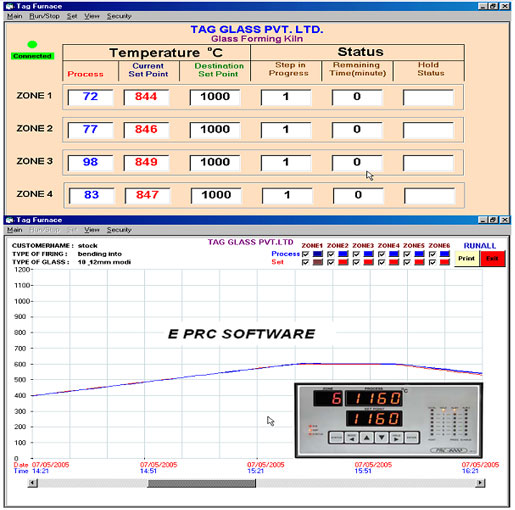This screenshot has width=515, height=510.
Task: Click the Zone 4 process temperature field showing 83
Action: pyautogui.click(x=92, y=196)
